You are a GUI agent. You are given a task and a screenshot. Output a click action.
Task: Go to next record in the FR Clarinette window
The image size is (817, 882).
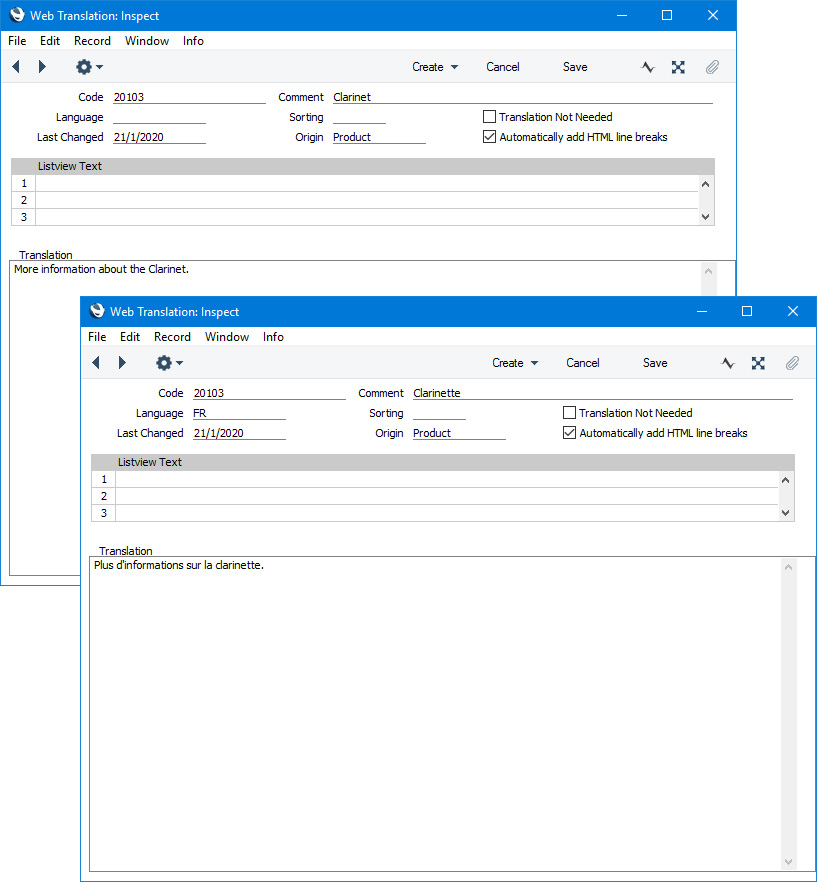[122, 363]
